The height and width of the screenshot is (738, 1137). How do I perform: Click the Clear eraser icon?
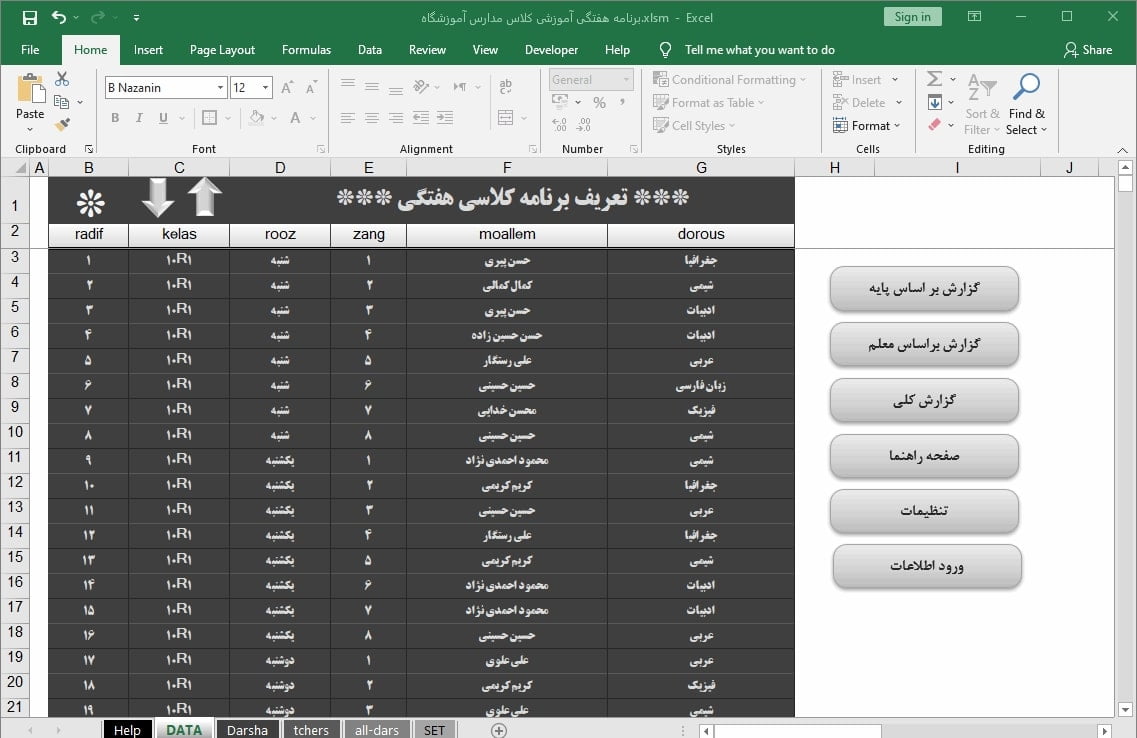click(935, 125)
